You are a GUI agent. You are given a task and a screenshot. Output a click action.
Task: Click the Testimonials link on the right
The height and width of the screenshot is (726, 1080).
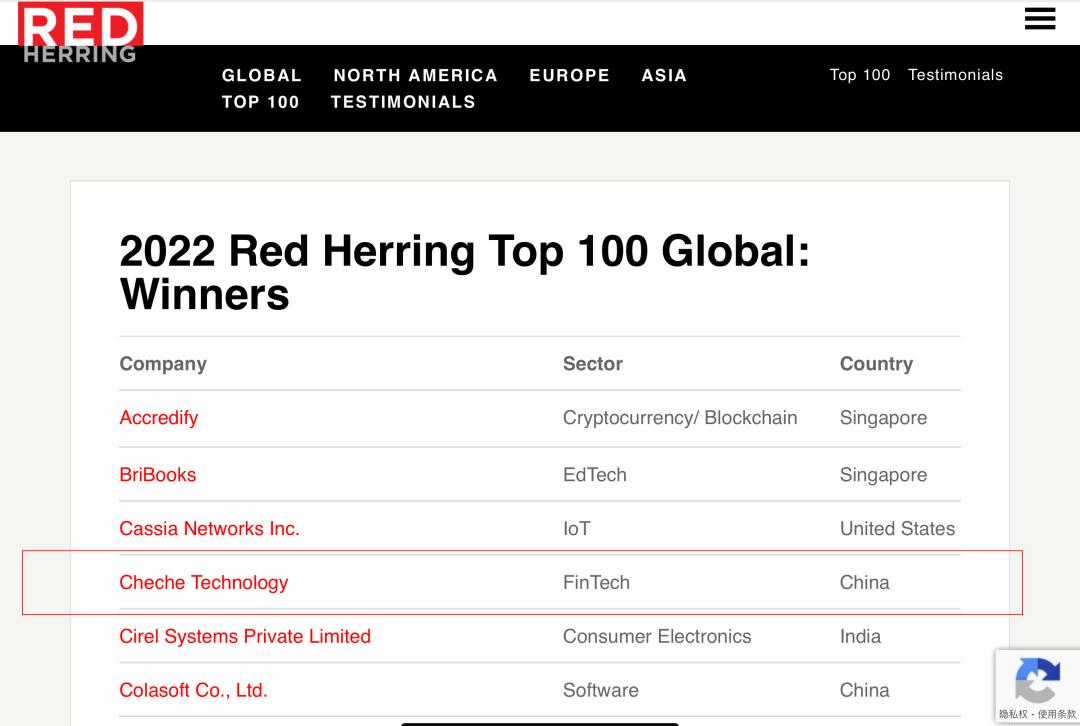955,74
